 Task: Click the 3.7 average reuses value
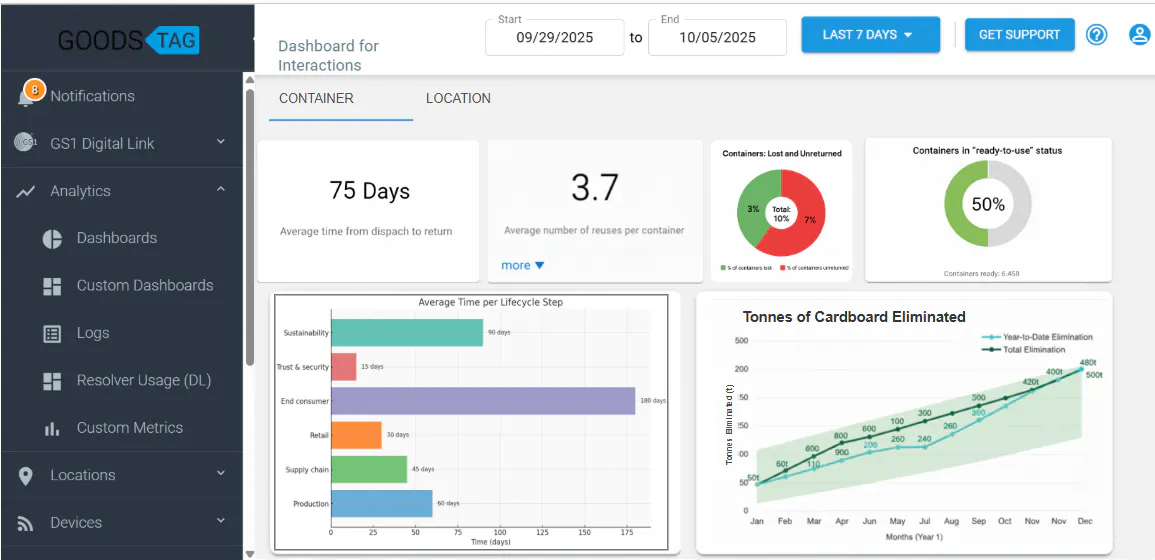tap(594, 189)
